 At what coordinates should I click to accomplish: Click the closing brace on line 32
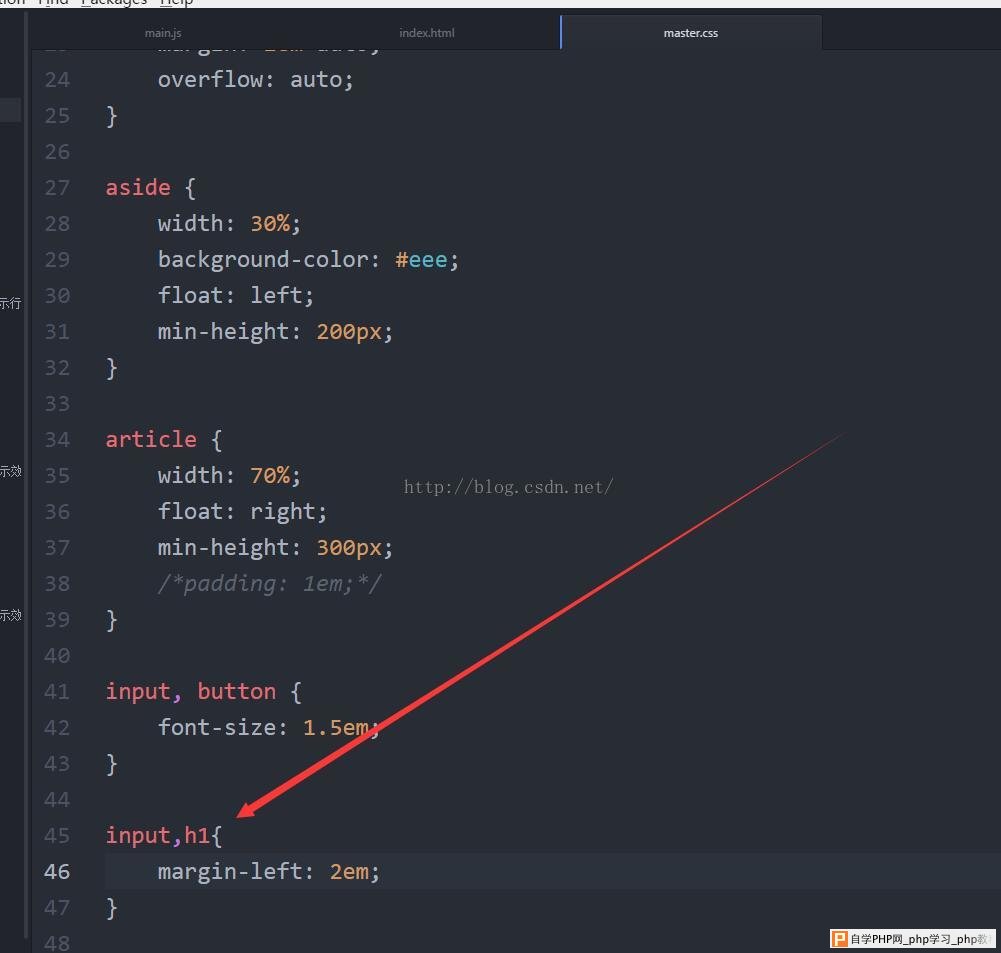pos(112,368)
